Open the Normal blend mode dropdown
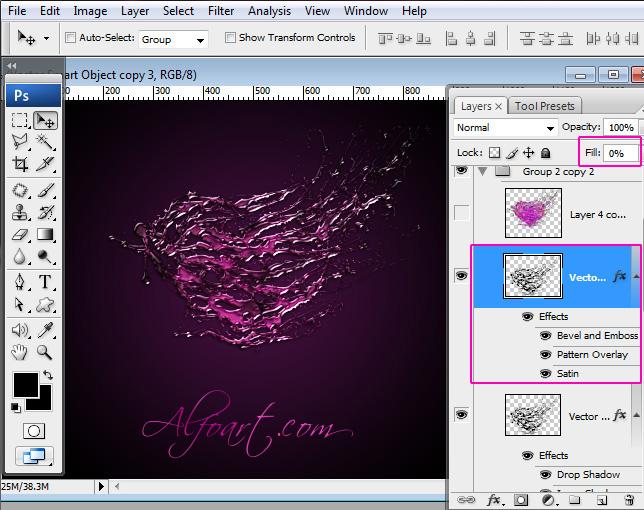This screenshot has height=510, width=644. click(x=505, y=128)
